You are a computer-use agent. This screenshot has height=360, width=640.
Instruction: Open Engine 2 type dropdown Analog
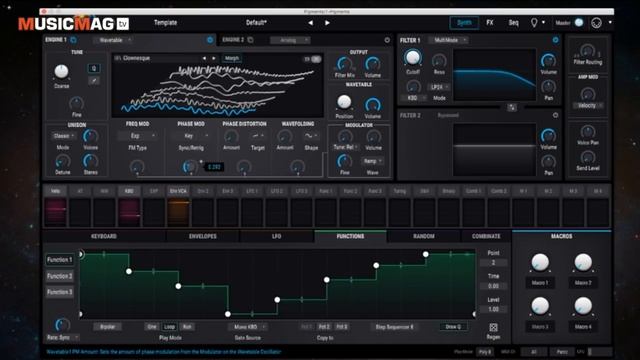pos(290,40)
